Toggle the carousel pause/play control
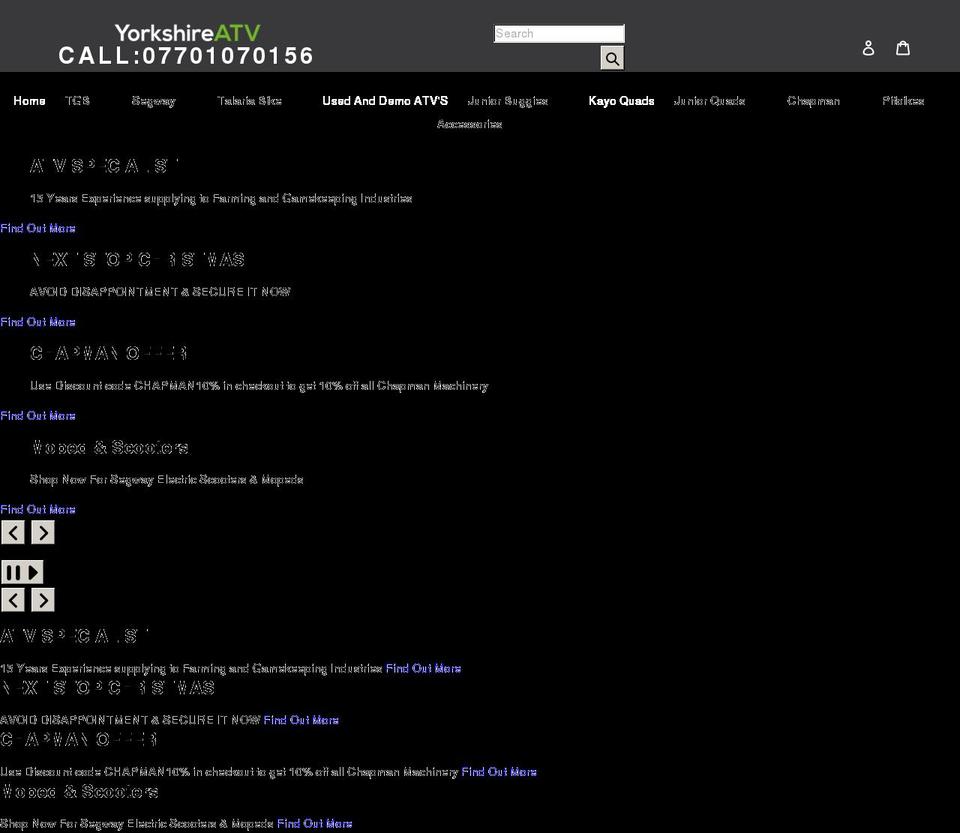960x833 pixels. pyautogui.click(x=21, y=571)
